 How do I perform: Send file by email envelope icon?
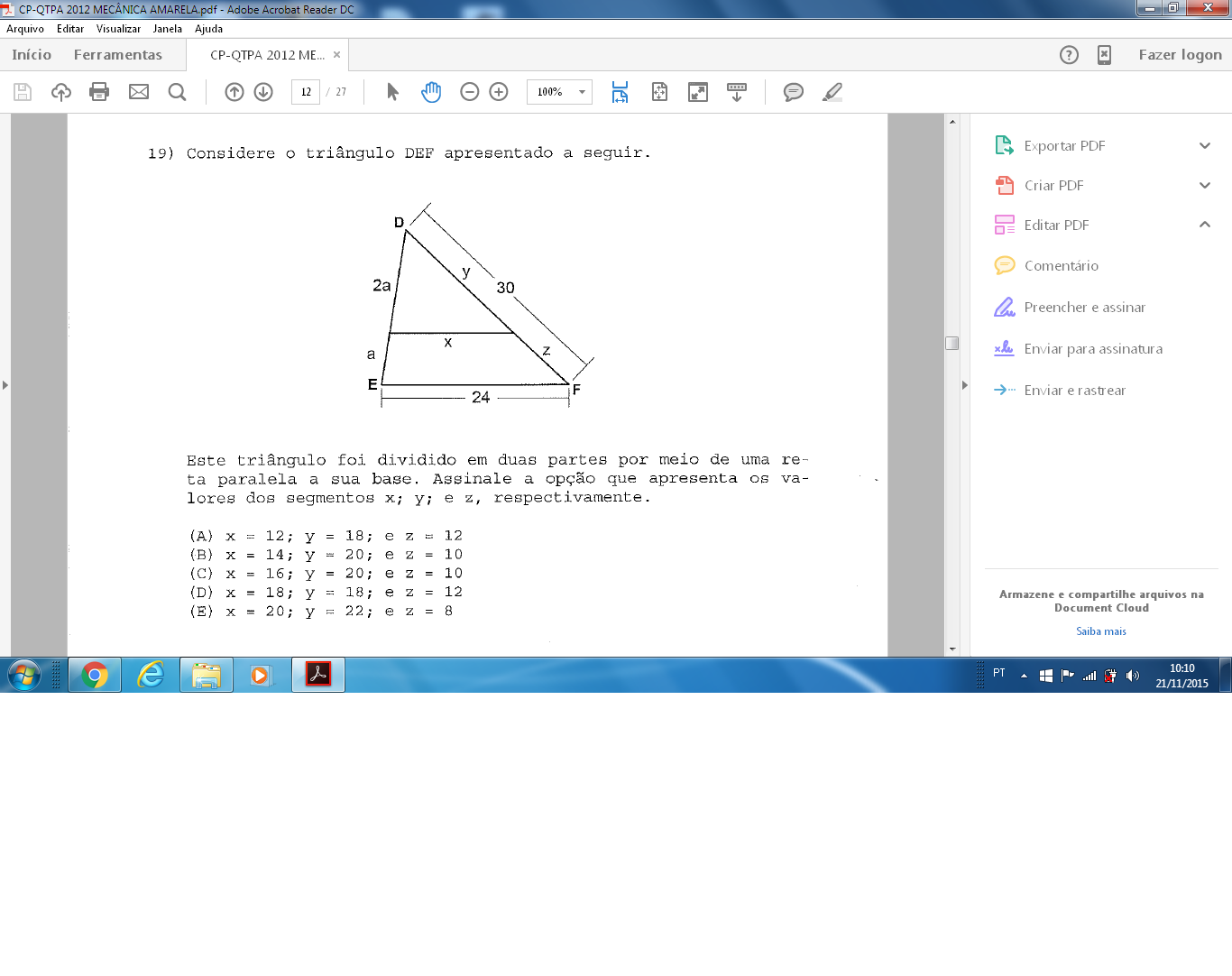(139, 92)
